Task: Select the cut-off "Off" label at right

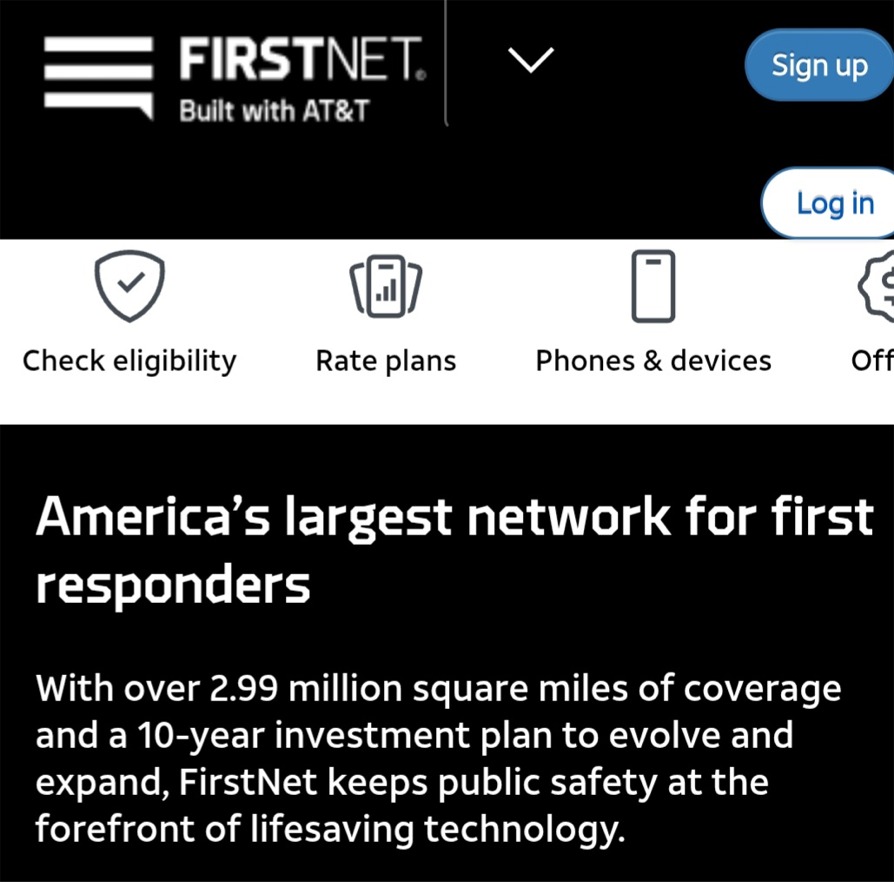Action: (872, 361)
